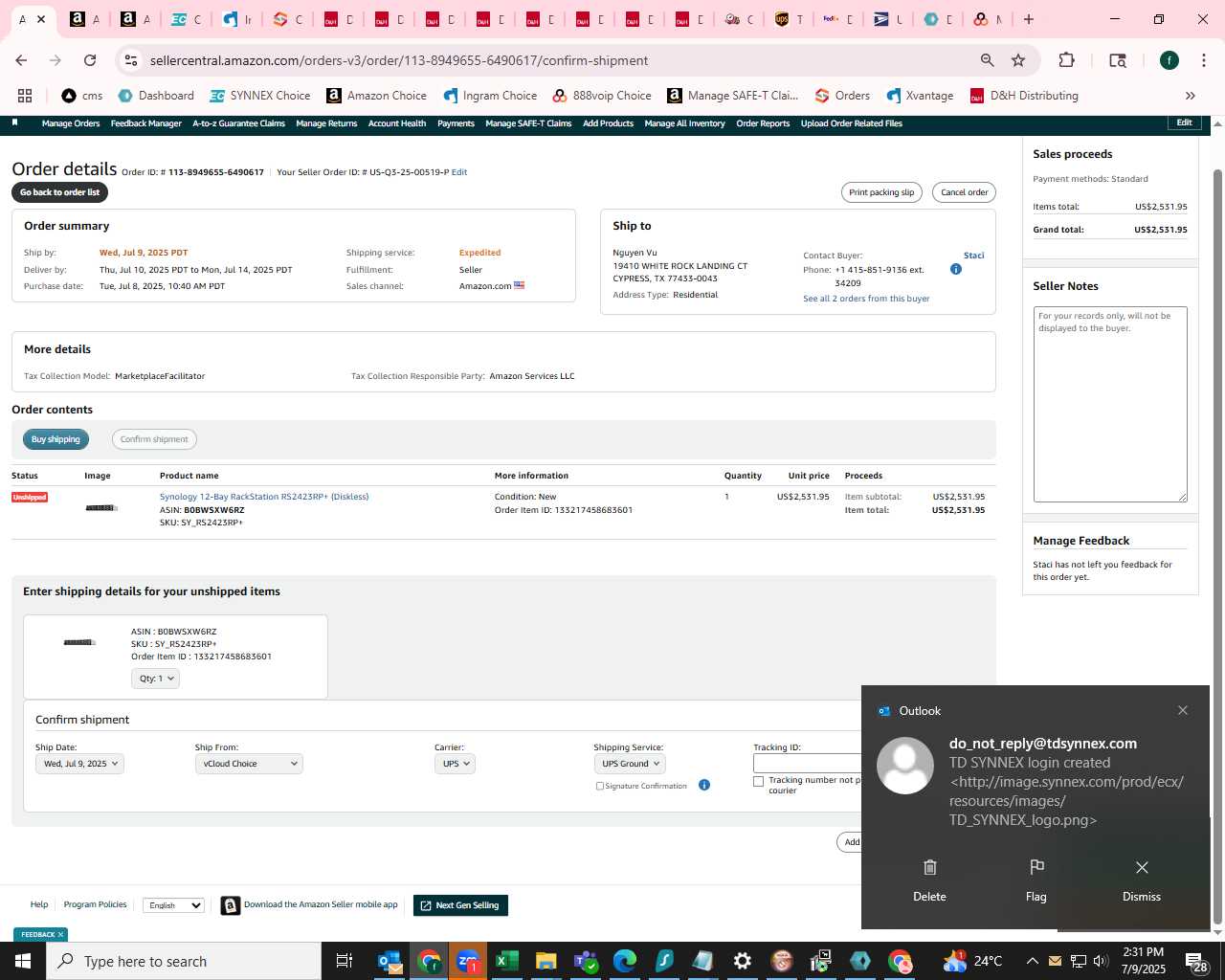Click the Edit button in navigation bar
The image size is (1225, 980).
pyautogui.click(x=1184, y=122)
